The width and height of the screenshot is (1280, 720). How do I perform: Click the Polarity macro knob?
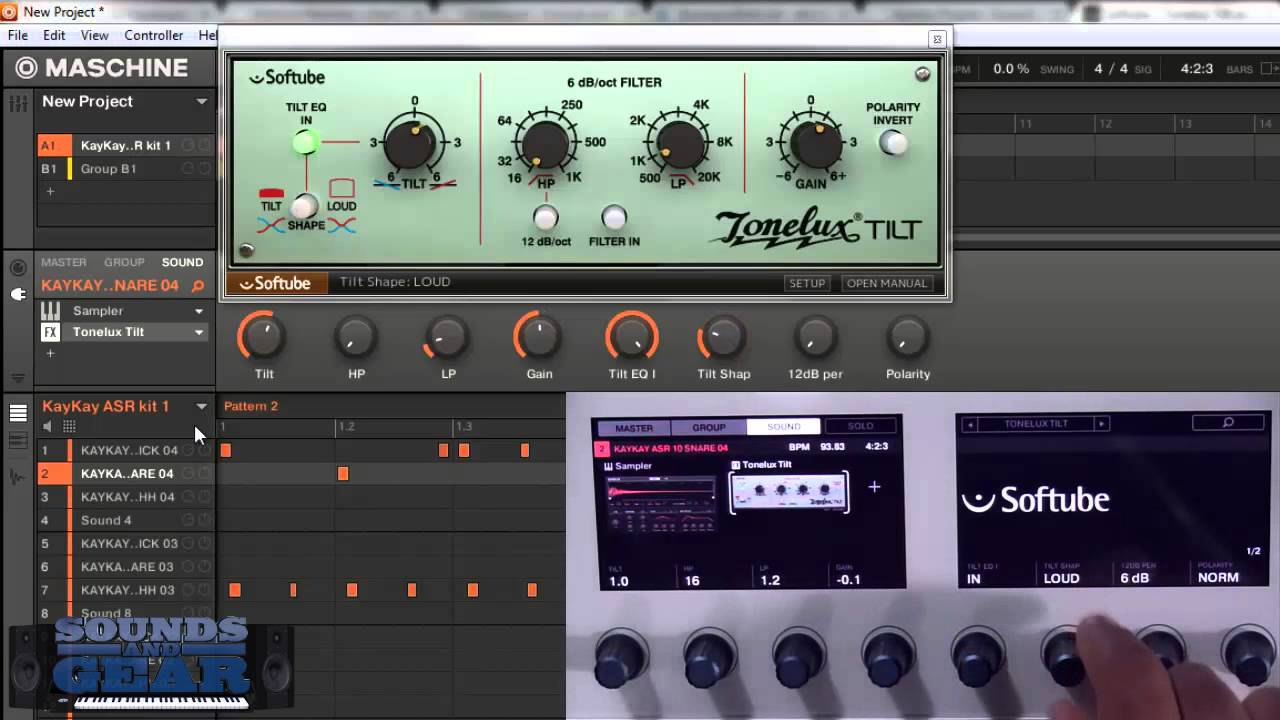(908, 337)
